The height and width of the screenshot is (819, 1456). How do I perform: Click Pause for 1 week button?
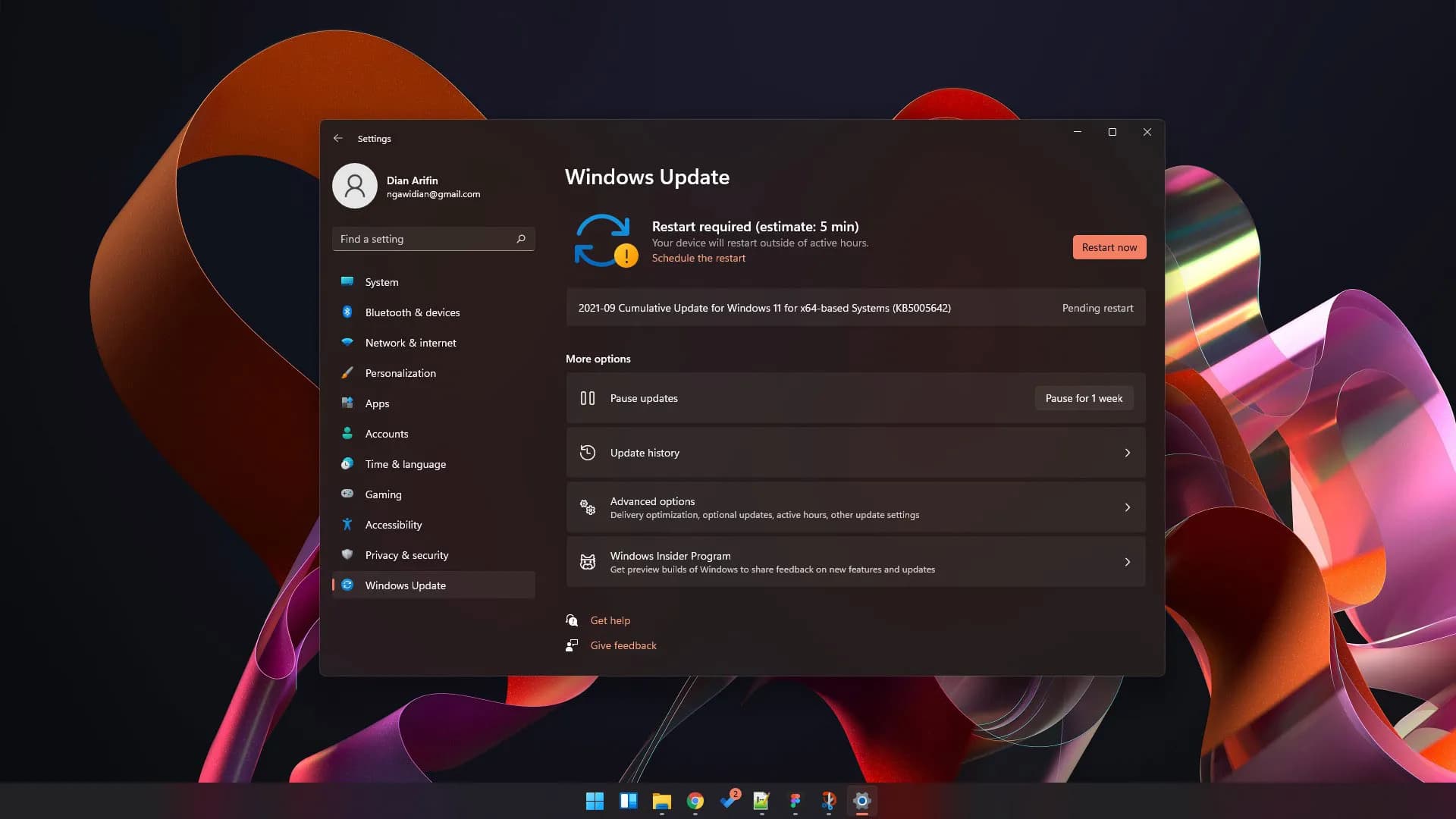pos(1084,398)
